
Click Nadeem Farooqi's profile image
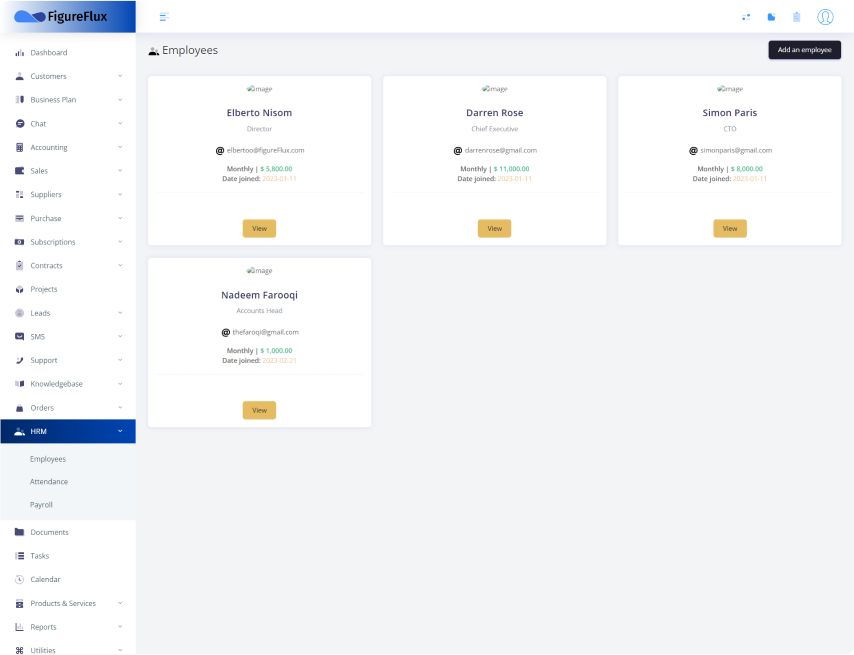coord(259,271)
